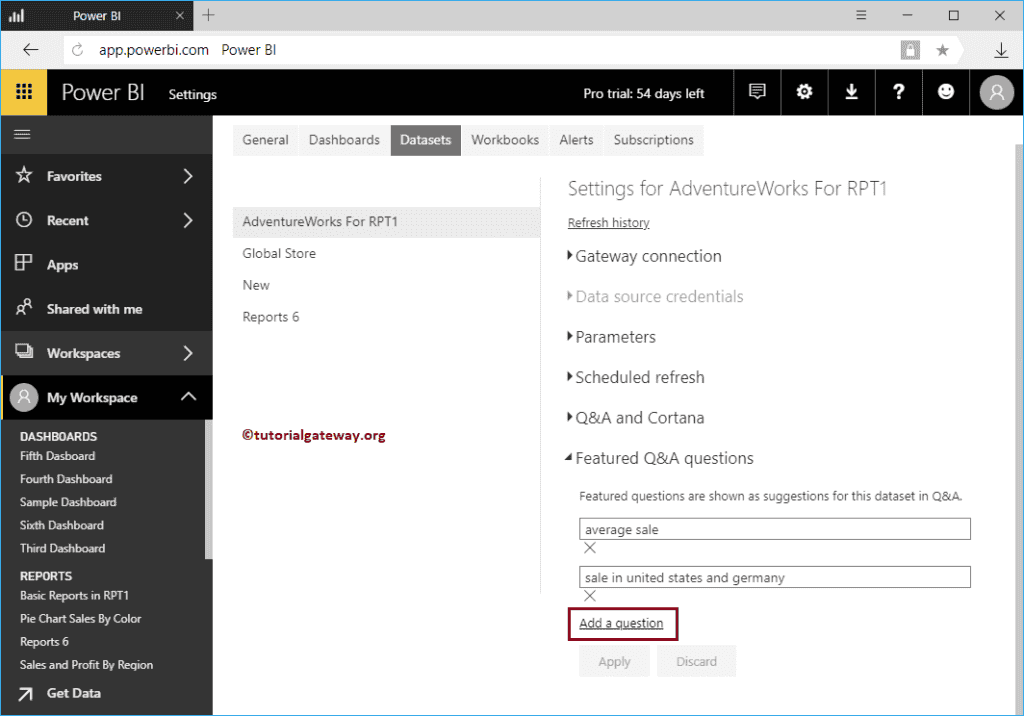
Task: Edit the 'average sale' question field
Action: pyautogui.click(x=775, y=529)
